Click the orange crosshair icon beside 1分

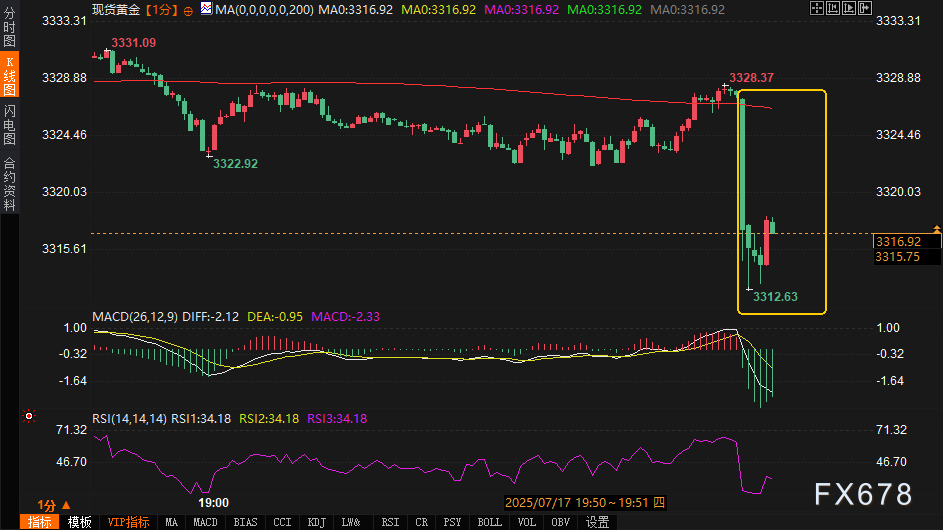point(189,9)
